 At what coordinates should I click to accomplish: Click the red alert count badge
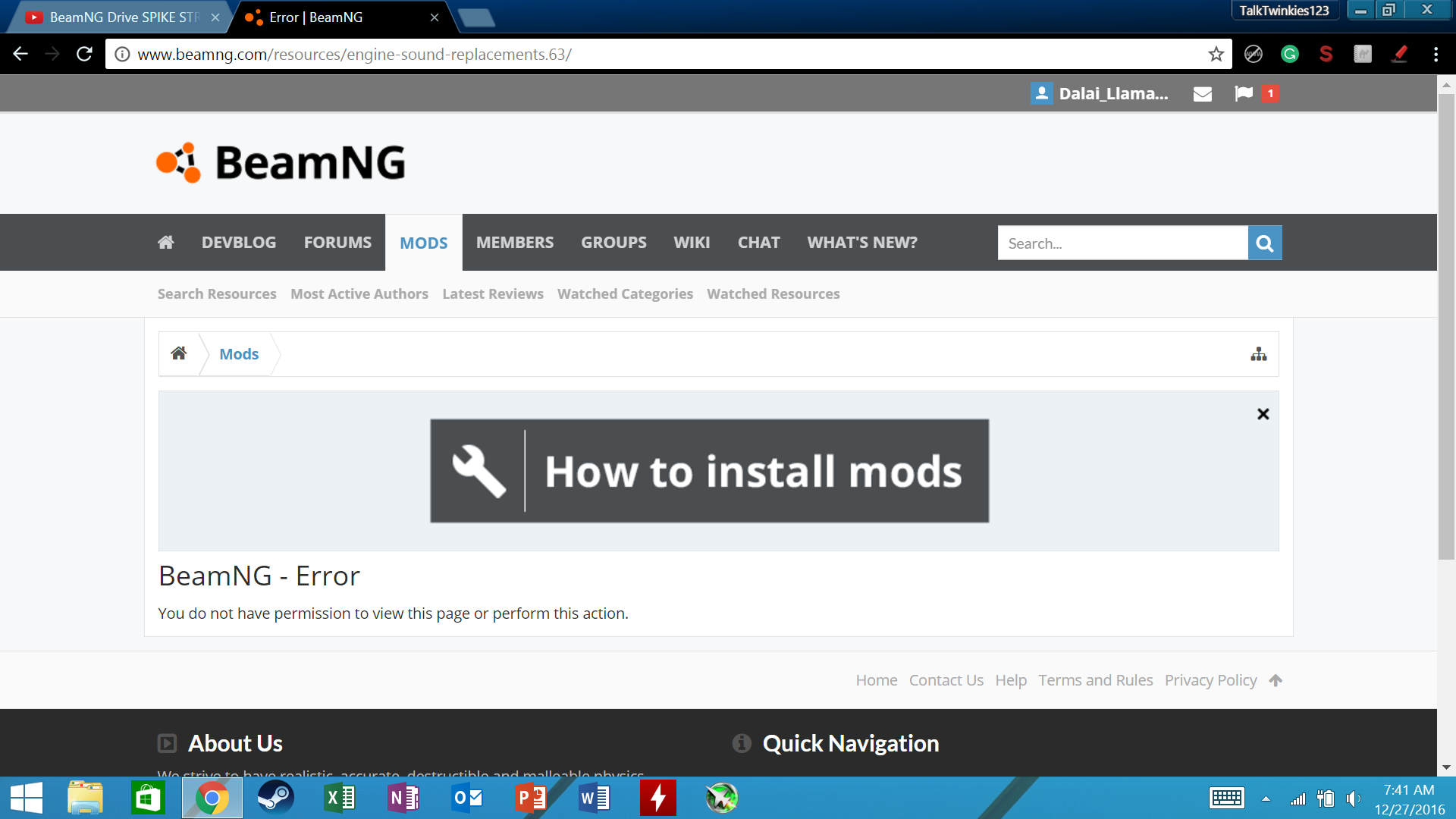1270,93
